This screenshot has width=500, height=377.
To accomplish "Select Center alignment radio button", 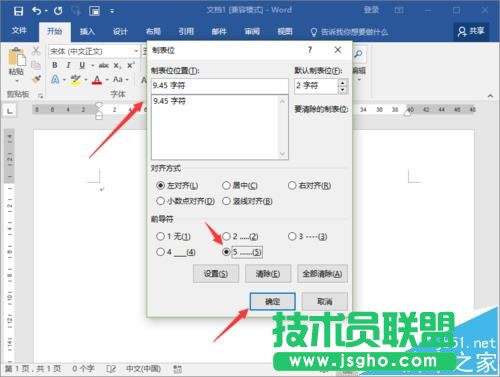I will click(x=226, y=185).
